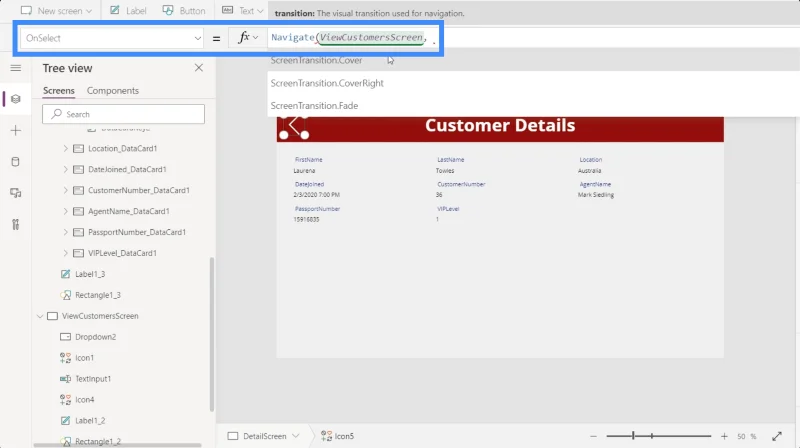This screenshot has height=448, width=800.
Task: Insert a Label from the toolbar
Action: (129, 11)
